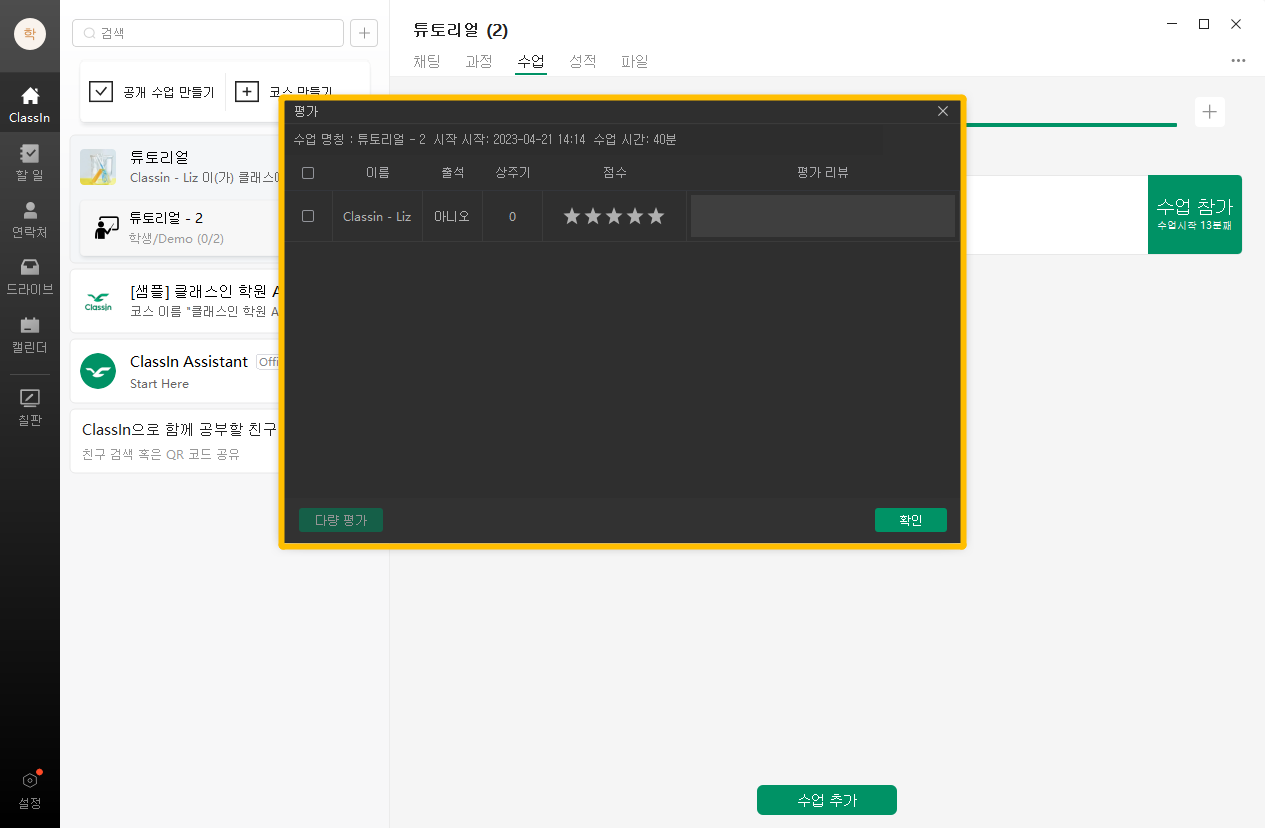This screenshot has width=1265, height=828.
Task: Open the 드라이브 drive sidebar icon
Action: click(x=30, y=277)
